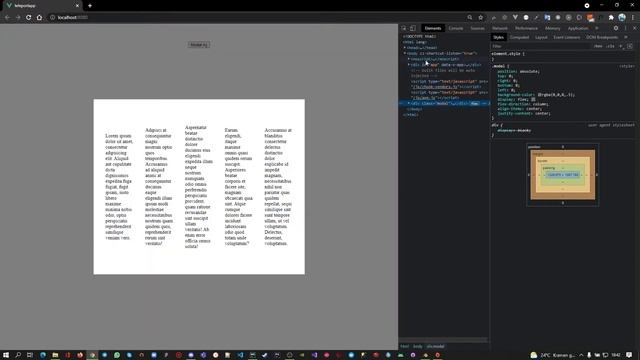Open the browser home page
Viewport: 640px width, 360px height.
pyautogui.click(x=39, y=18)
